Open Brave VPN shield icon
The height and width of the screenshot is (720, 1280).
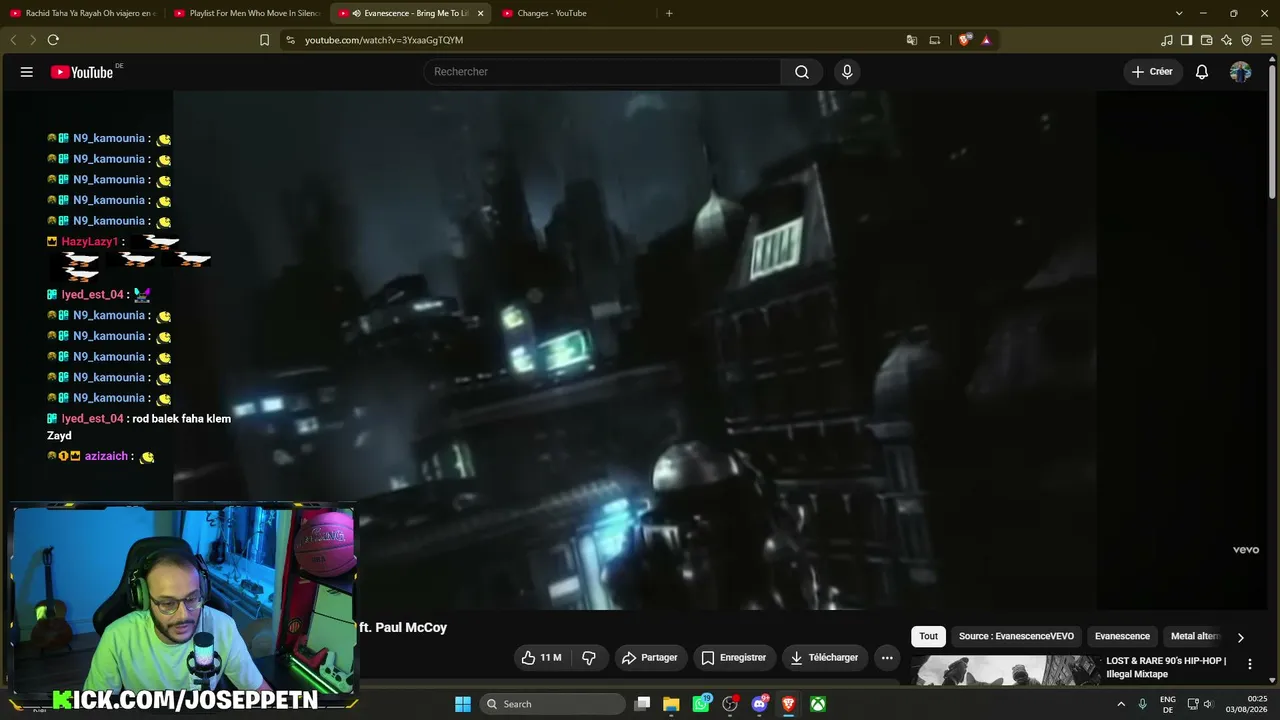click(1246, 40)
